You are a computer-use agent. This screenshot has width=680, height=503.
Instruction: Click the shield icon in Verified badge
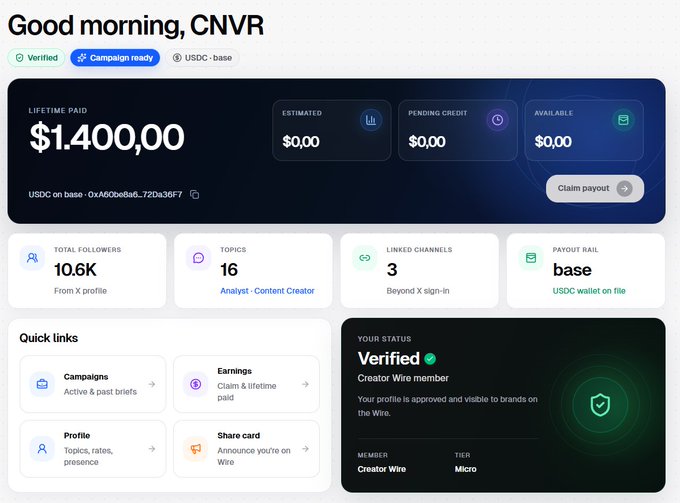20,58
